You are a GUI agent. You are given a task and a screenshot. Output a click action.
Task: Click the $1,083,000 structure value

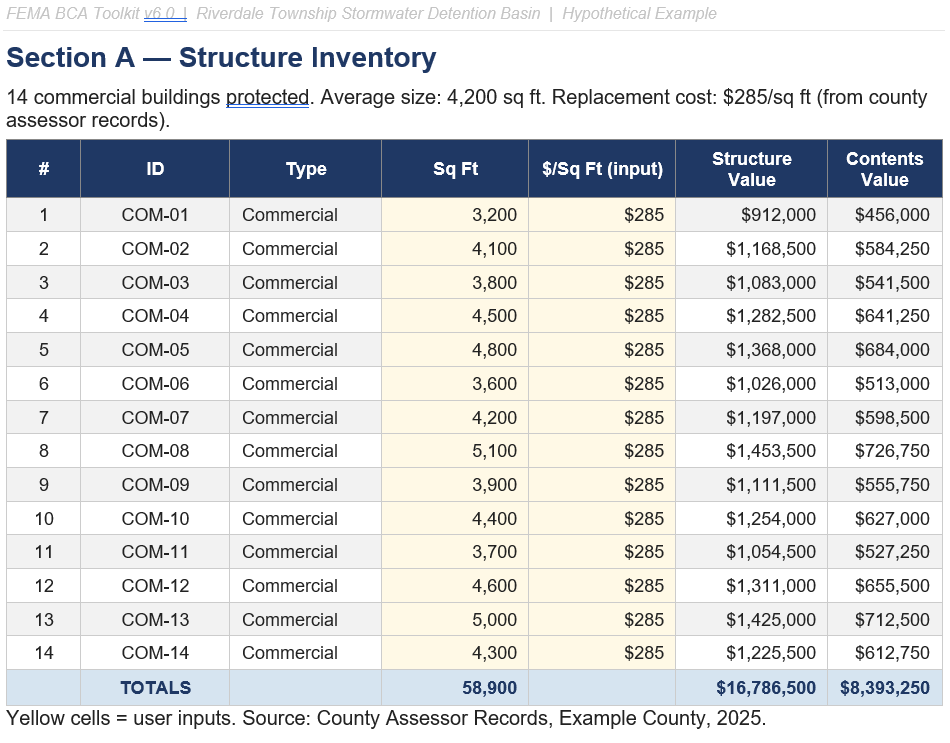click(x=751, y=282)
